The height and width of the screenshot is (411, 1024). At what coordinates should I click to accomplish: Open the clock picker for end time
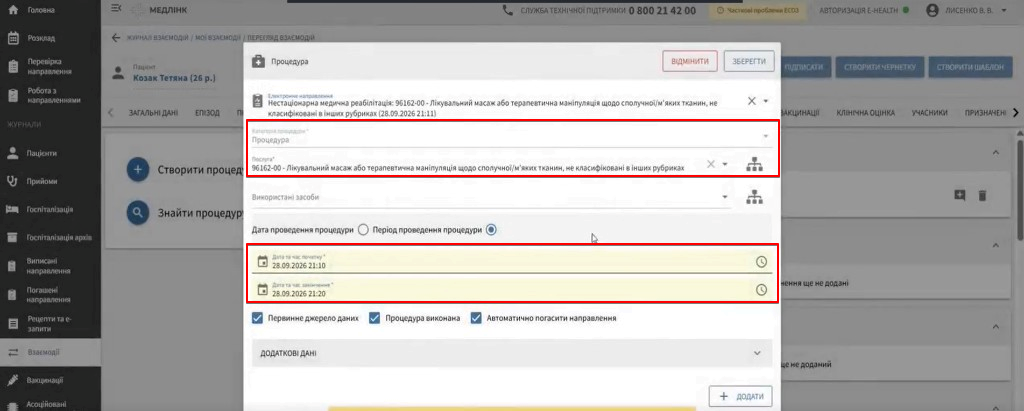coord(761,289)
